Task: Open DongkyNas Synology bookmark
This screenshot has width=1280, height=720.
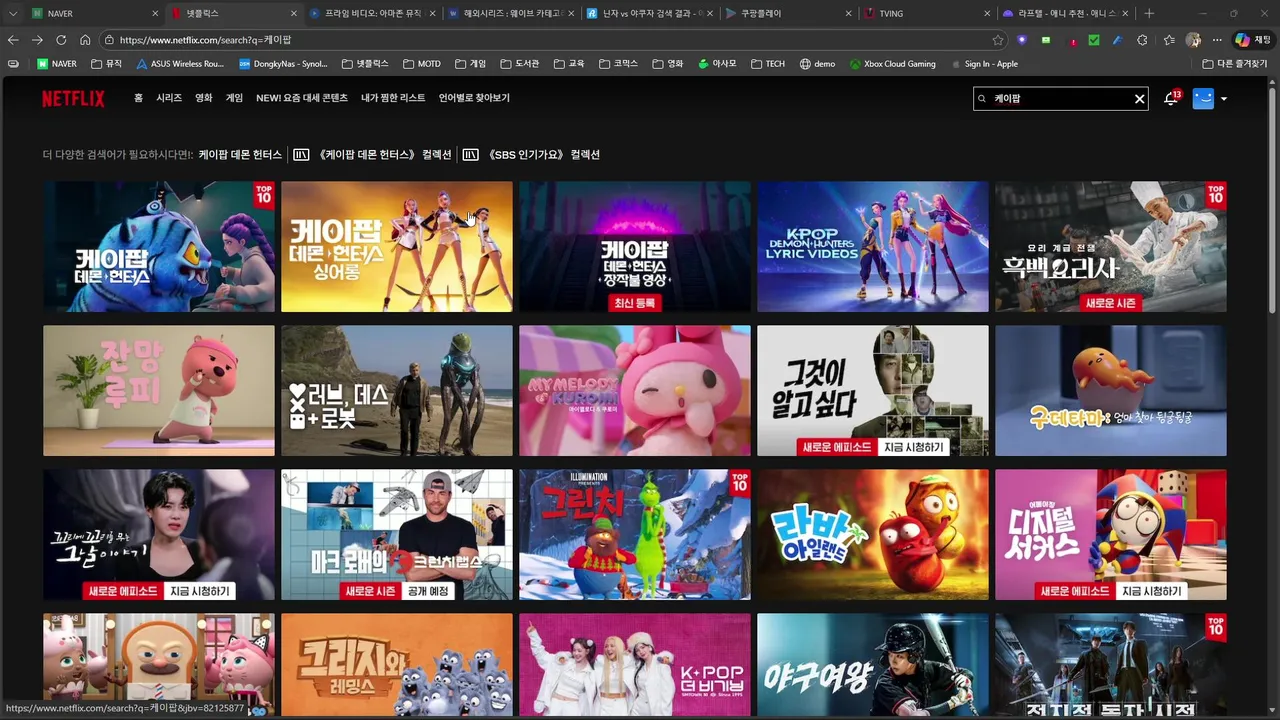Action: (284, 64)
